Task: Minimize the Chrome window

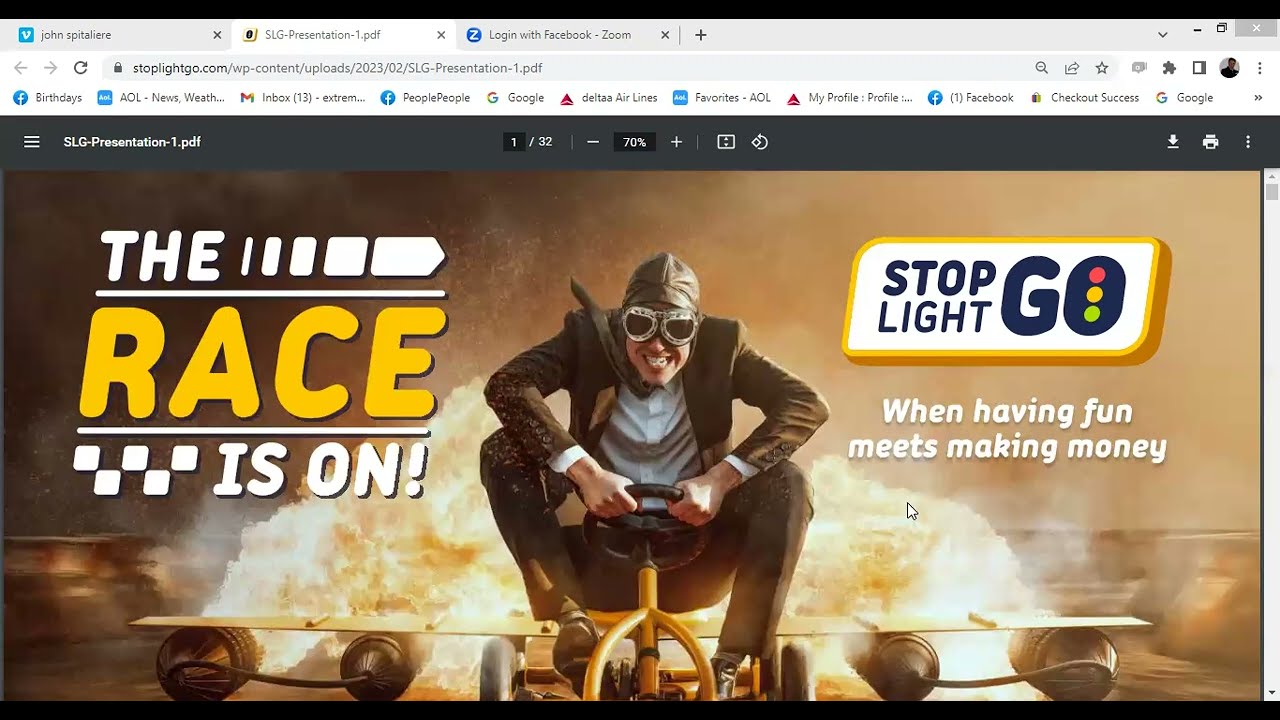Action: tap(1197, 29)
